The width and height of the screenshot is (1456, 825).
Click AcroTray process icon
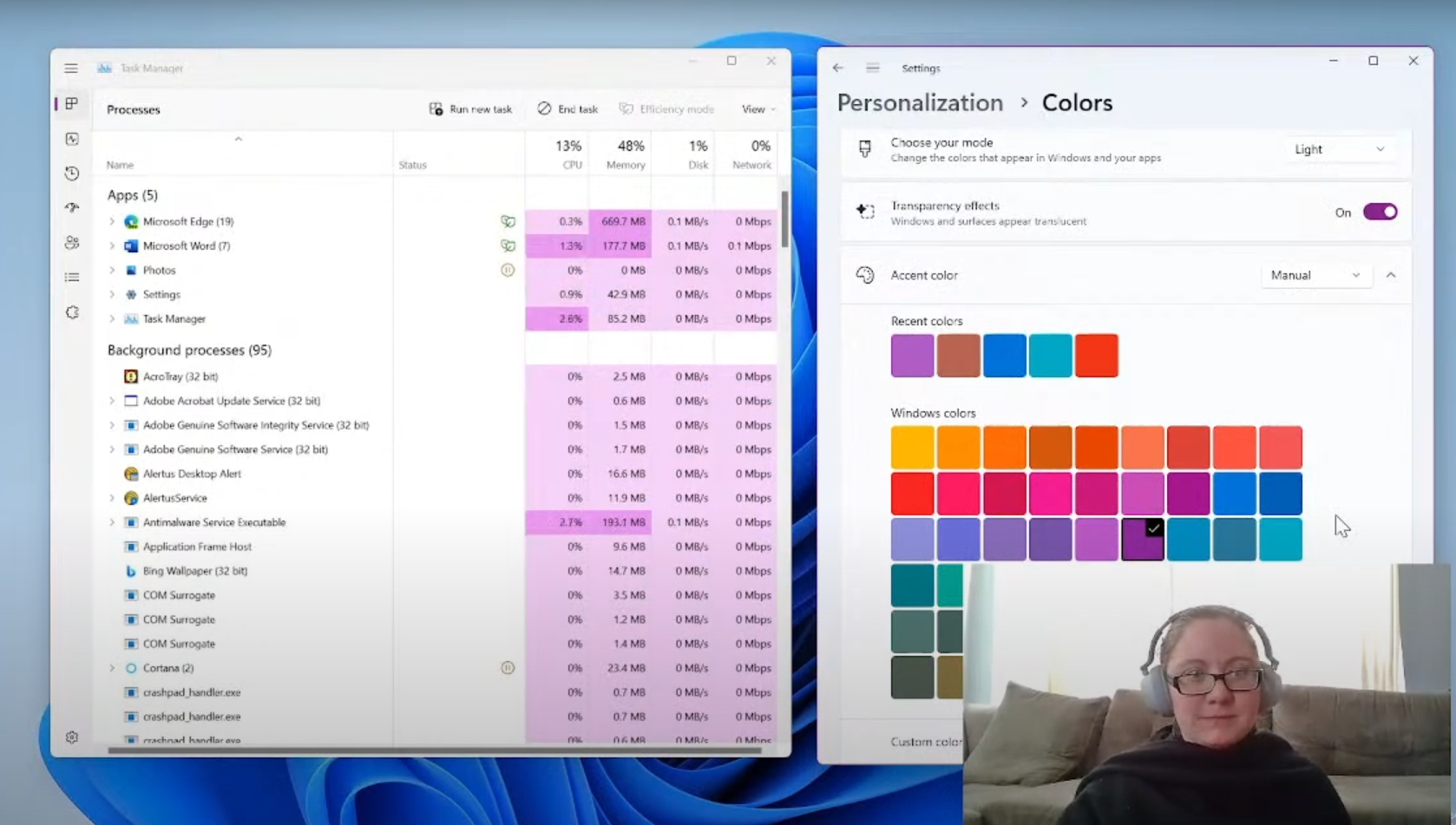[x=131, y=376]
